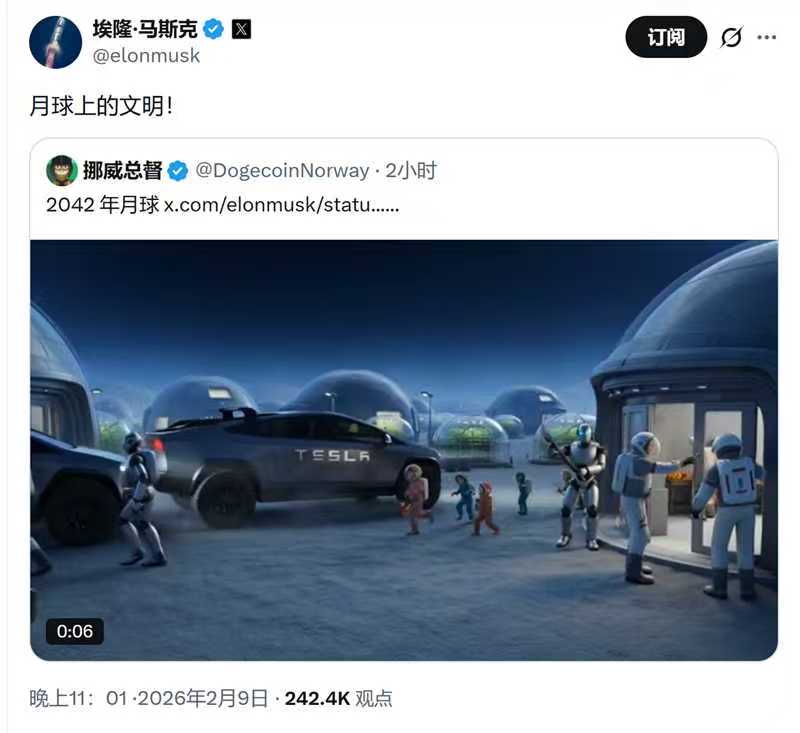Image resolution: width=800 pixels, height=733 pixels.
Task: Click the 埃隆·马斯克 display name
Action: 145,29
